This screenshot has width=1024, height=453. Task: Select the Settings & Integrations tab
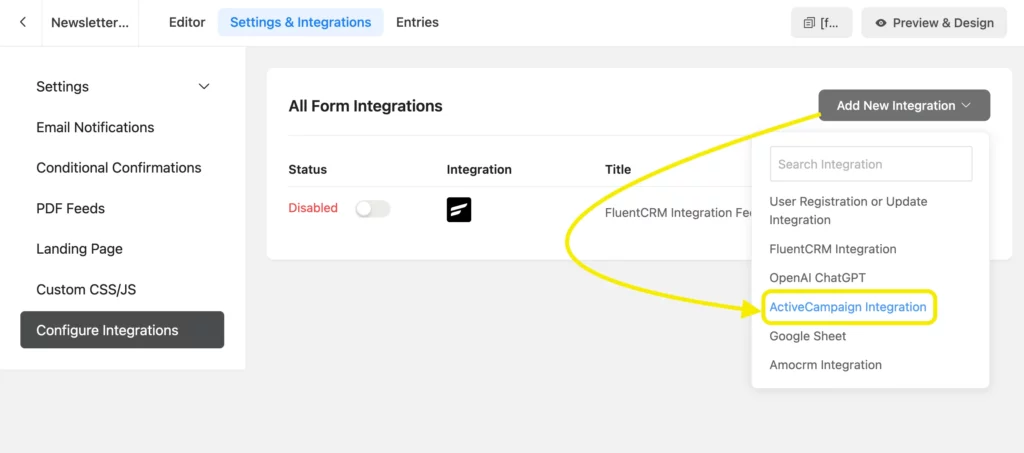pyautogui.click(x=300, y=22)
